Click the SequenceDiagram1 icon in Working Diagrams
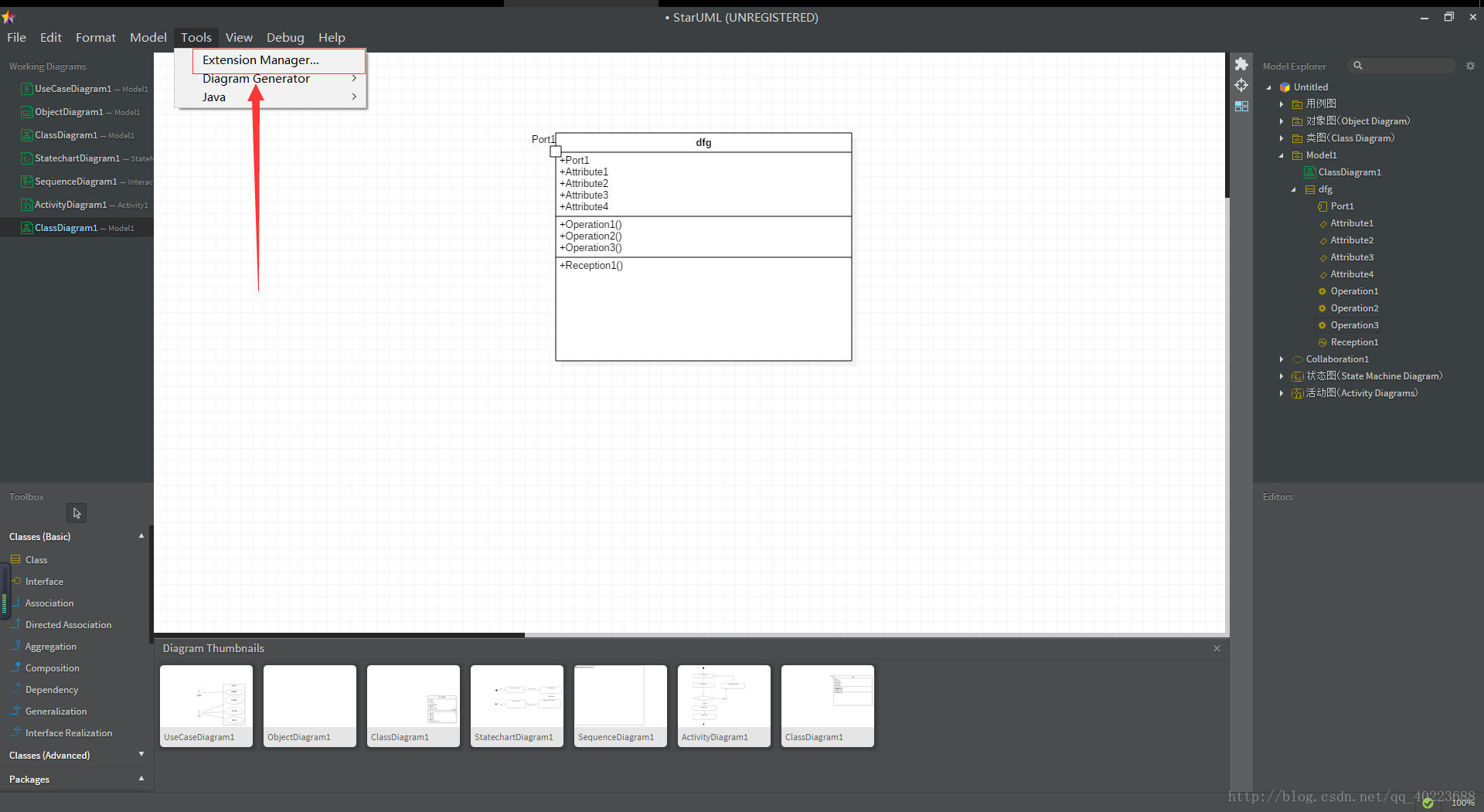This screenshot has height=812, width=1484. point(27,182)
